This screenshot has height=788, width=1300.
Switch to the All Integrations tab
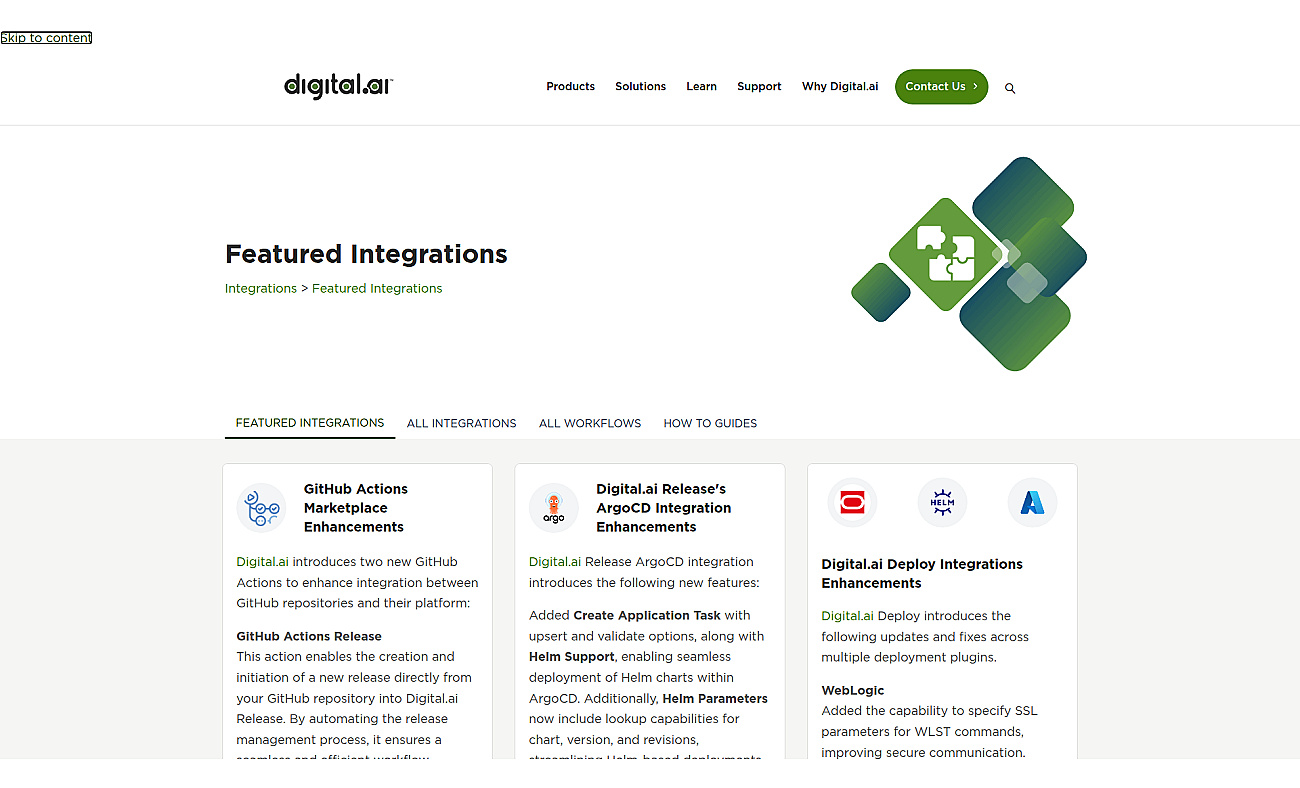461,423
